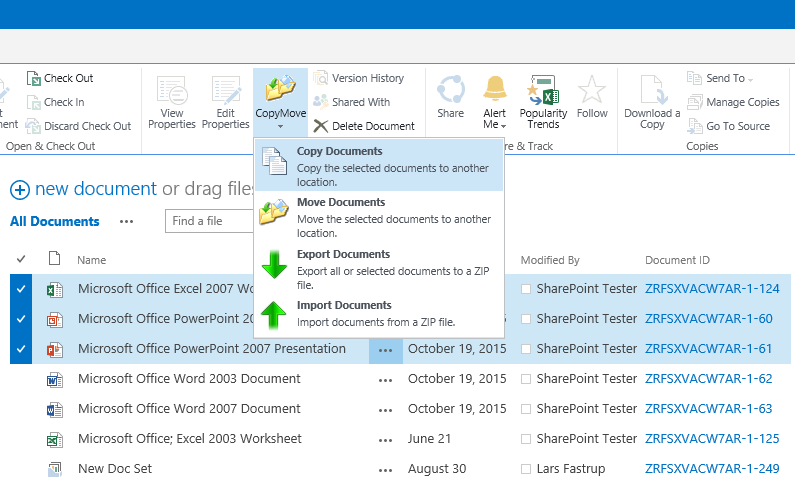
Task: Toggle the checkbox beside Lars Fastrup
Action: pyautogui.click(x=526, y=469)
